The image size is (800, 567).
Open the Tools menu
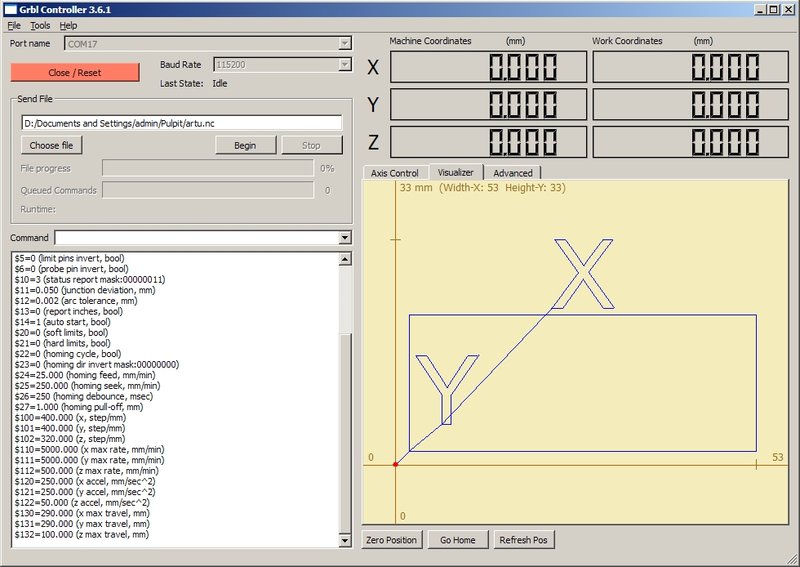[40, 26]
